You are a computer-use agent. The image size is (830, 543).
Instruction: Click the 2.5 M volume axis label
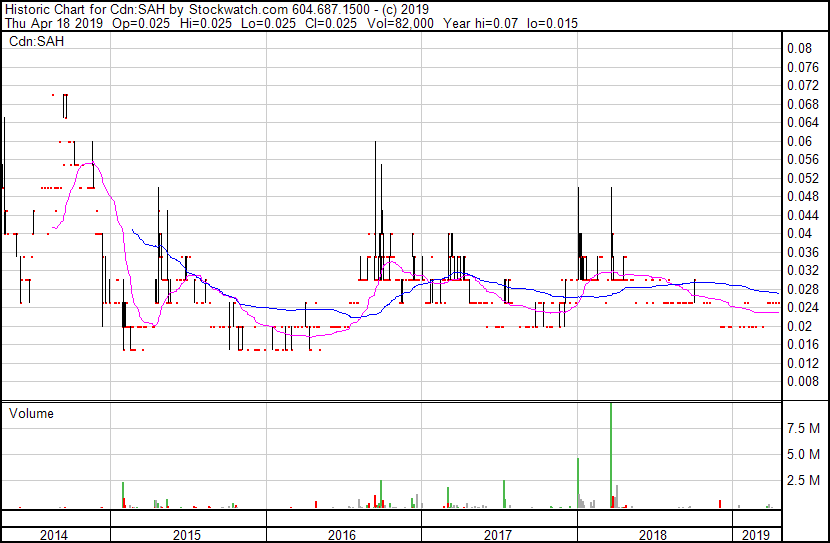pos(803,480)
